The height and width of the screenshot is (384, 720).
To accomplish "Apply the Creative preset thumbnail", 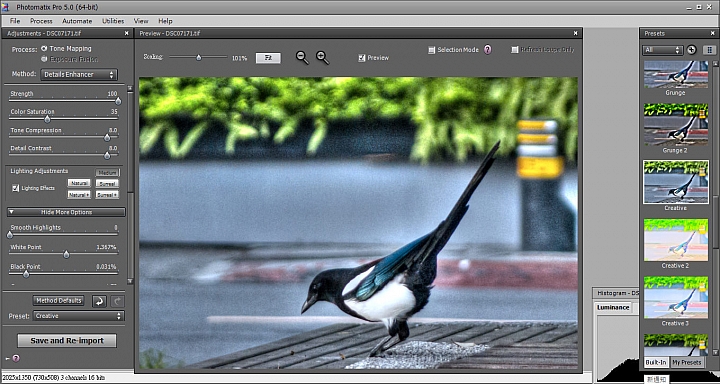I will [x=675, y=182].
